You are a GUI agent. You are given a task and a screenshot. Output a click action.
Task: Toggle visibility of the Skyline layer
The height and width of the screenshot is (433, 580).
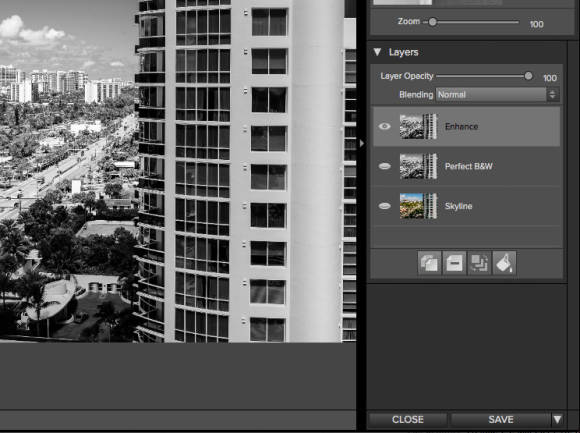click(384, 206)
